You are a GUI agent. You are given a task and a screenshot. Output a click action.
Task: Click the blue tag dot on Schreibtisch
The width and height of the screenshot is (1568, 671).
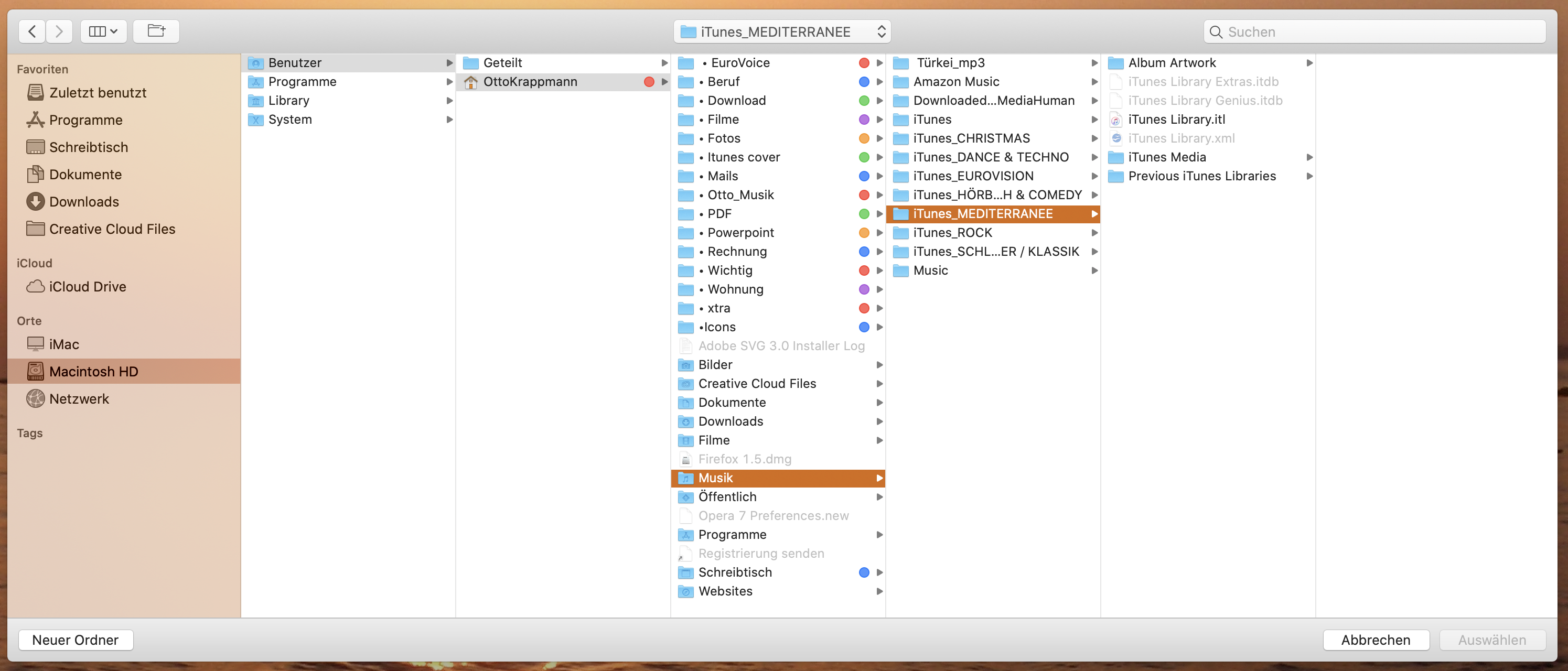(863, 572)
